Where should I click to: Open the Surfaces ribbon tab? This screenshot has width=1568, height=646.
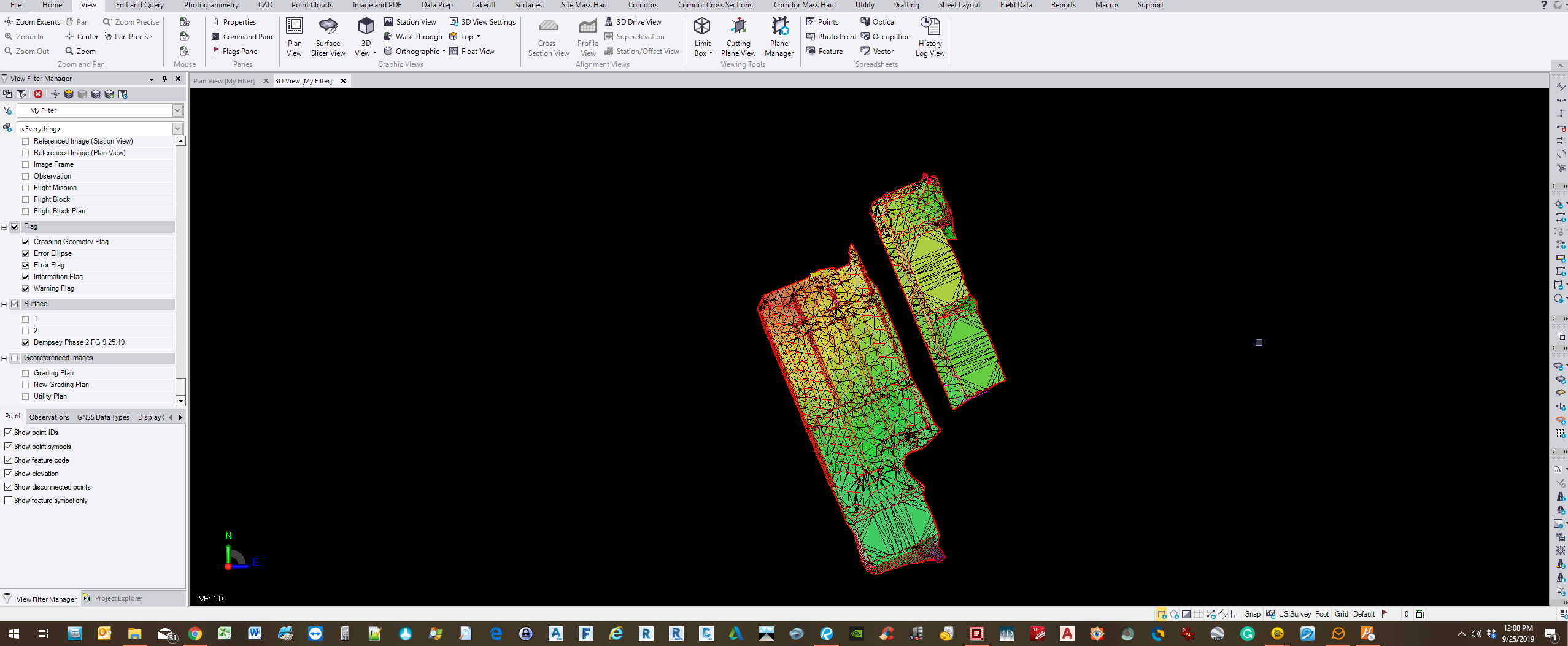(528, 5)
